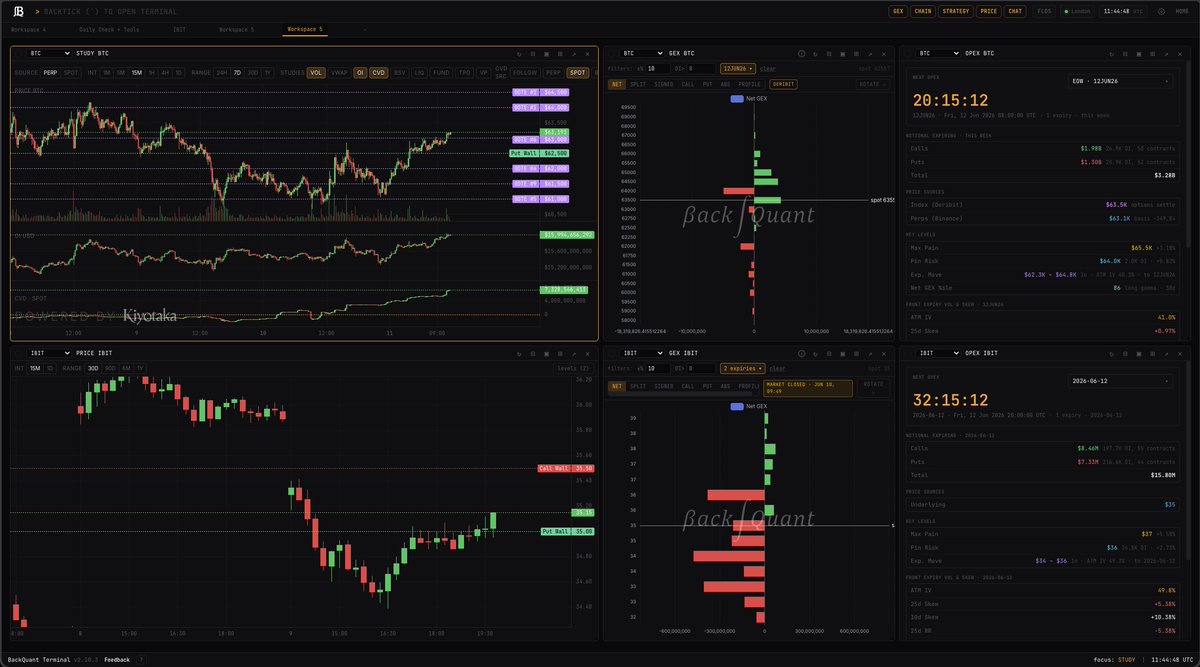This screenshot has height=667, width=1200.
Task: Click the DERIBIT exchange button
Action: 783,84
